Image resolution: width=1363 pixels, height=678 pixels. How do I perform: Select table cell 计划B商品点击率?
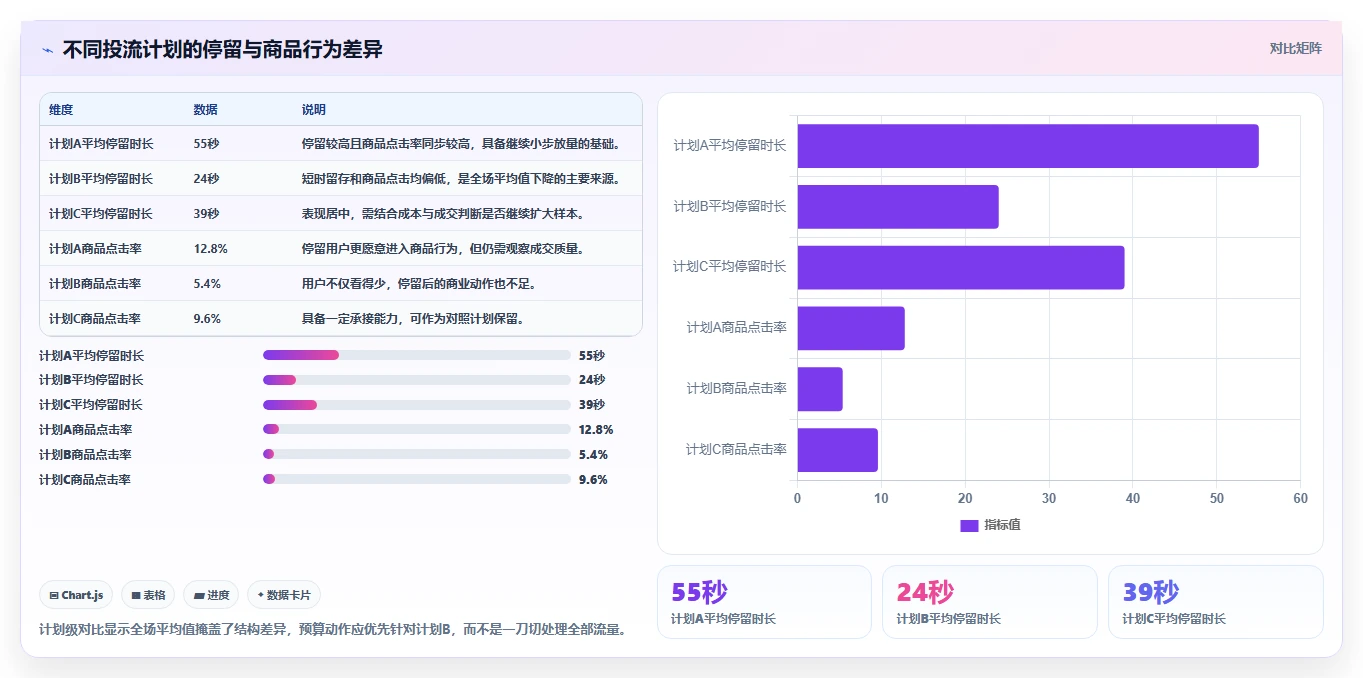[95, 284]
